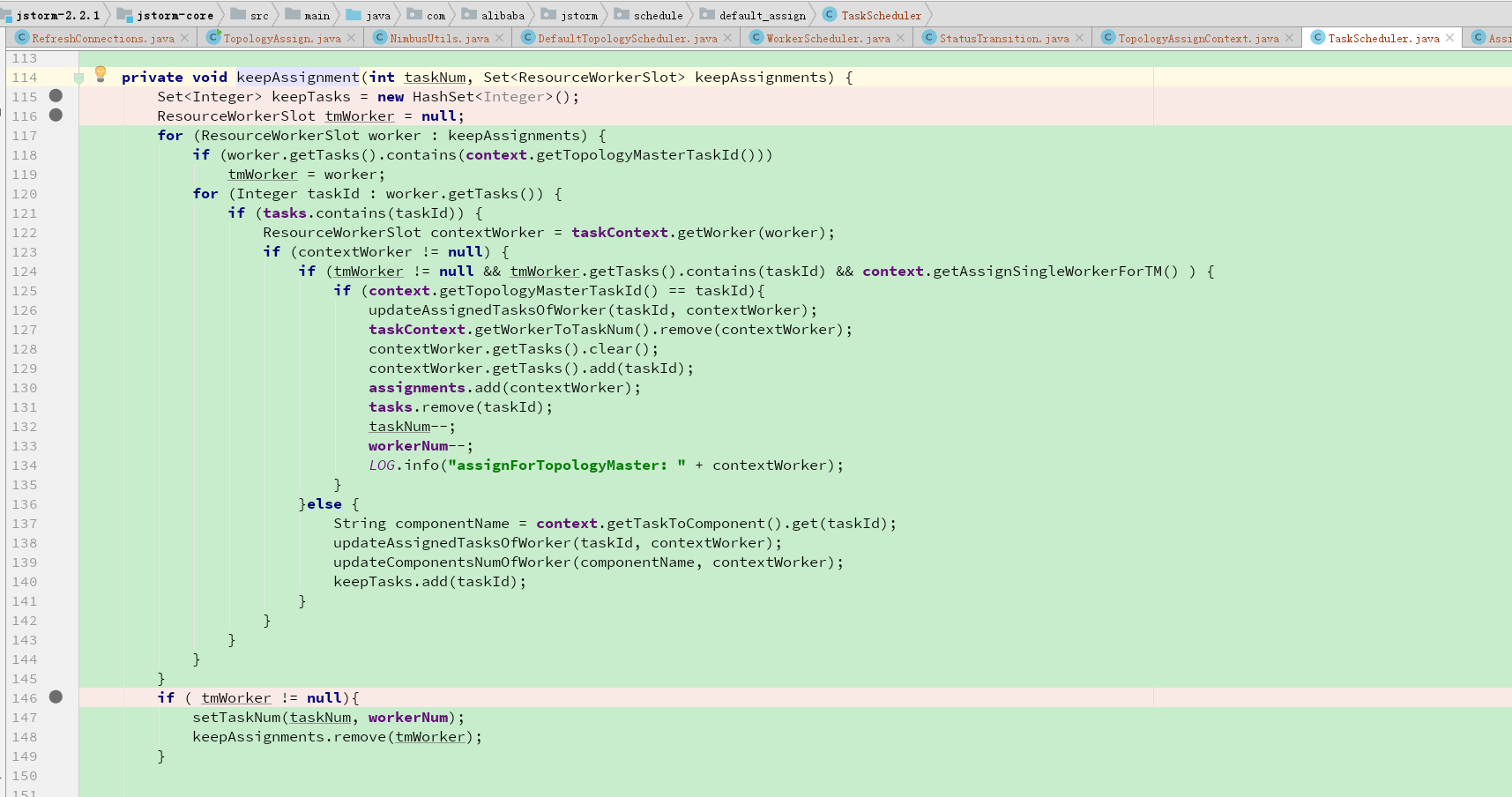Click 'updateAssignedTasksOfWorker' on line 126
Image resolution: width=1512 pixels, height=797 pixels.
point(488,309)
